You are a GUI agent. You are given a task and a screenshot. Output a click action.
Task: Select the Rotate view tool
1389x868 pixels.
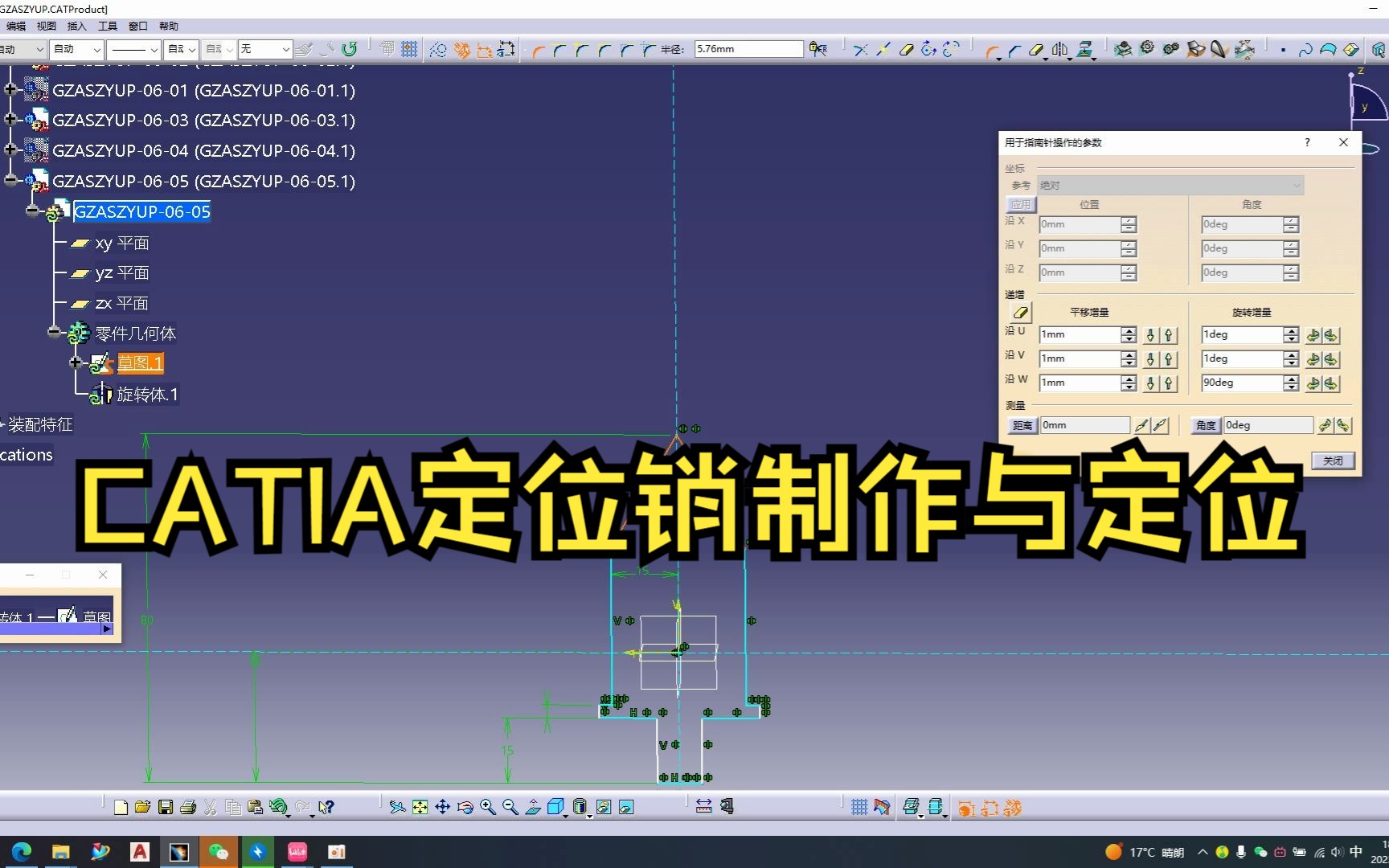465,807
